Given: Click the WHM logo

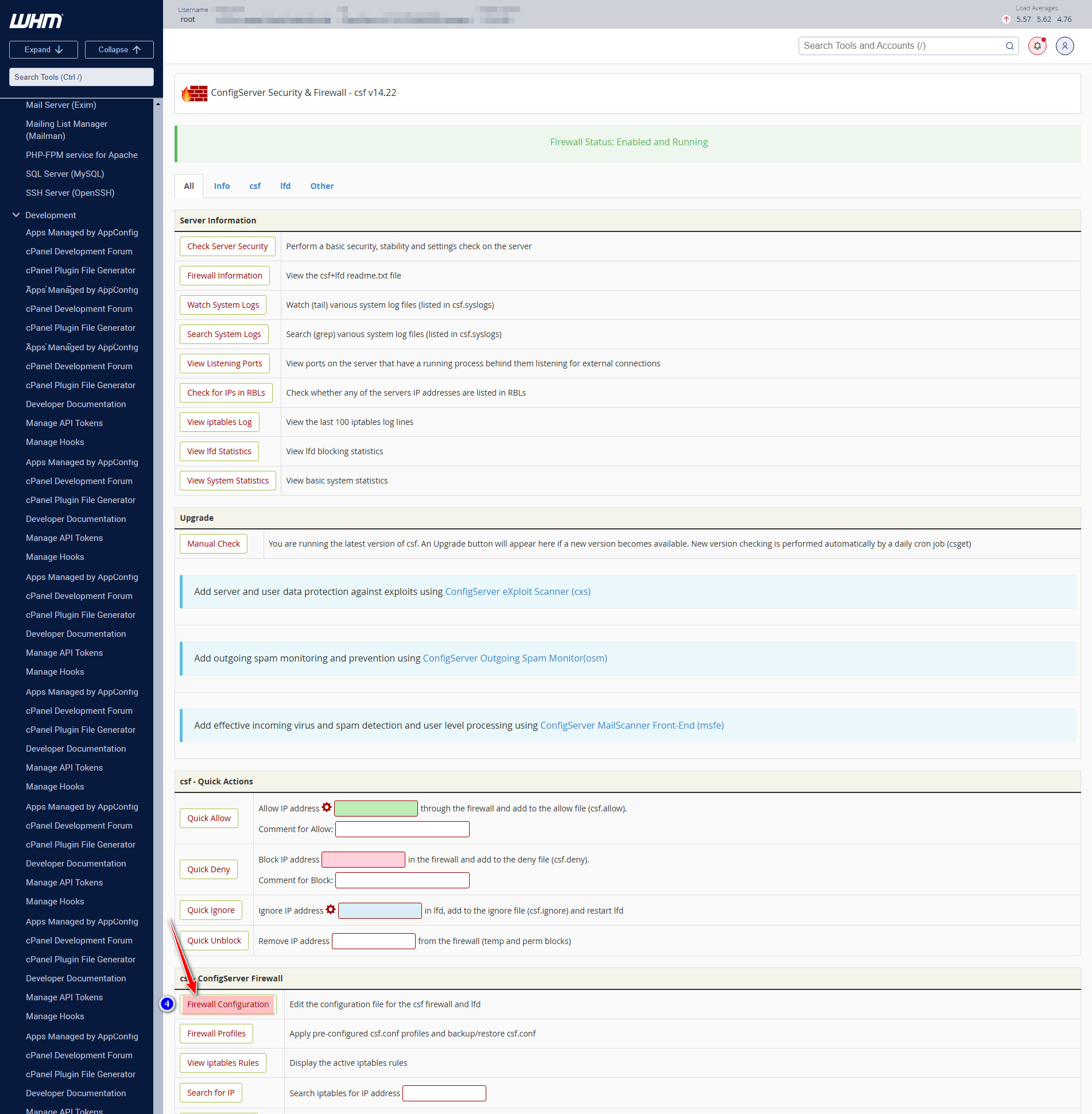Looking at the screenshot, I should [x=36, y=21].
